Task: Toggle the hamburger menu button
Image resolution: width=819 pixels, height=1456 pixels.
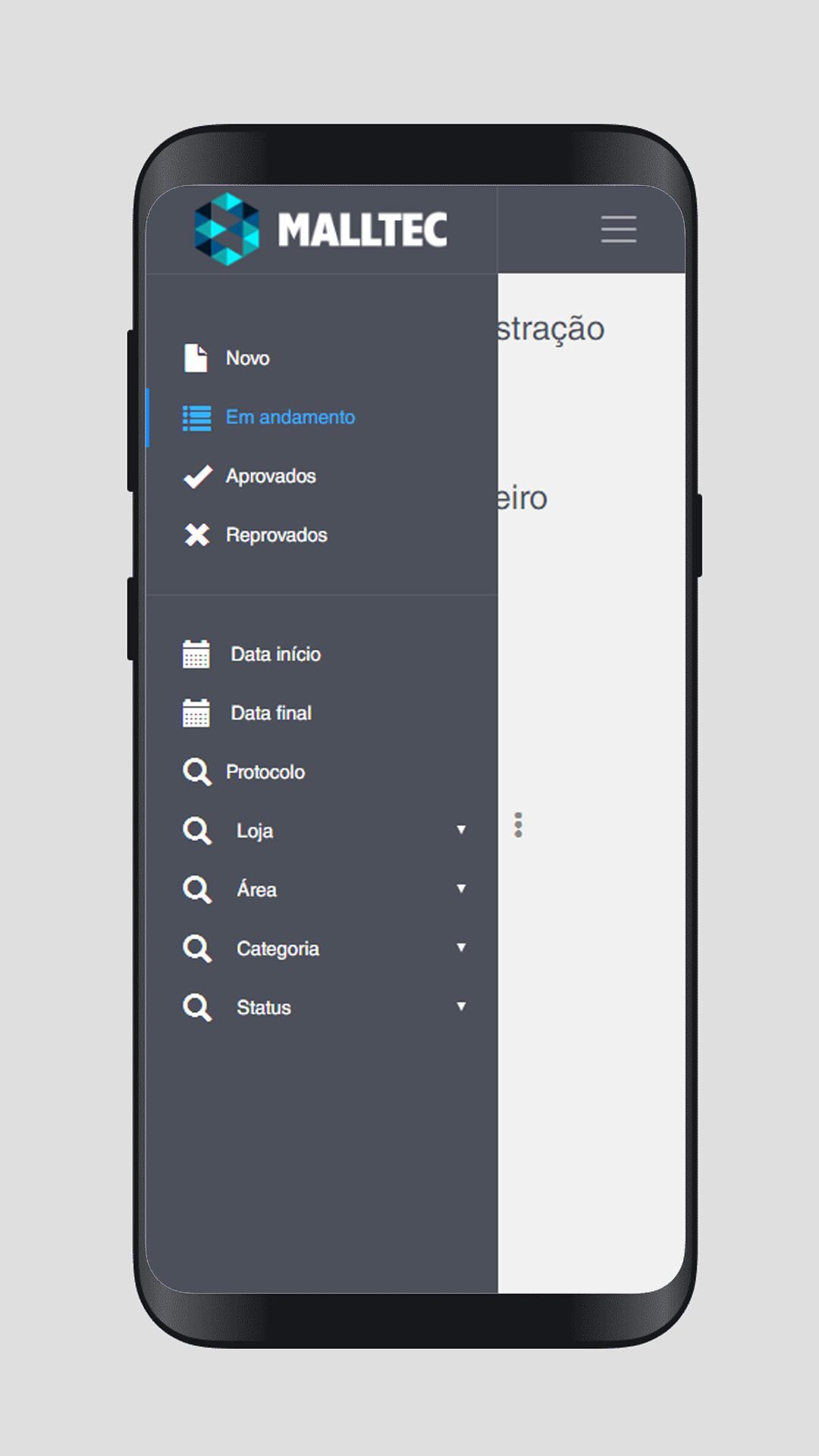Action: 618,229
